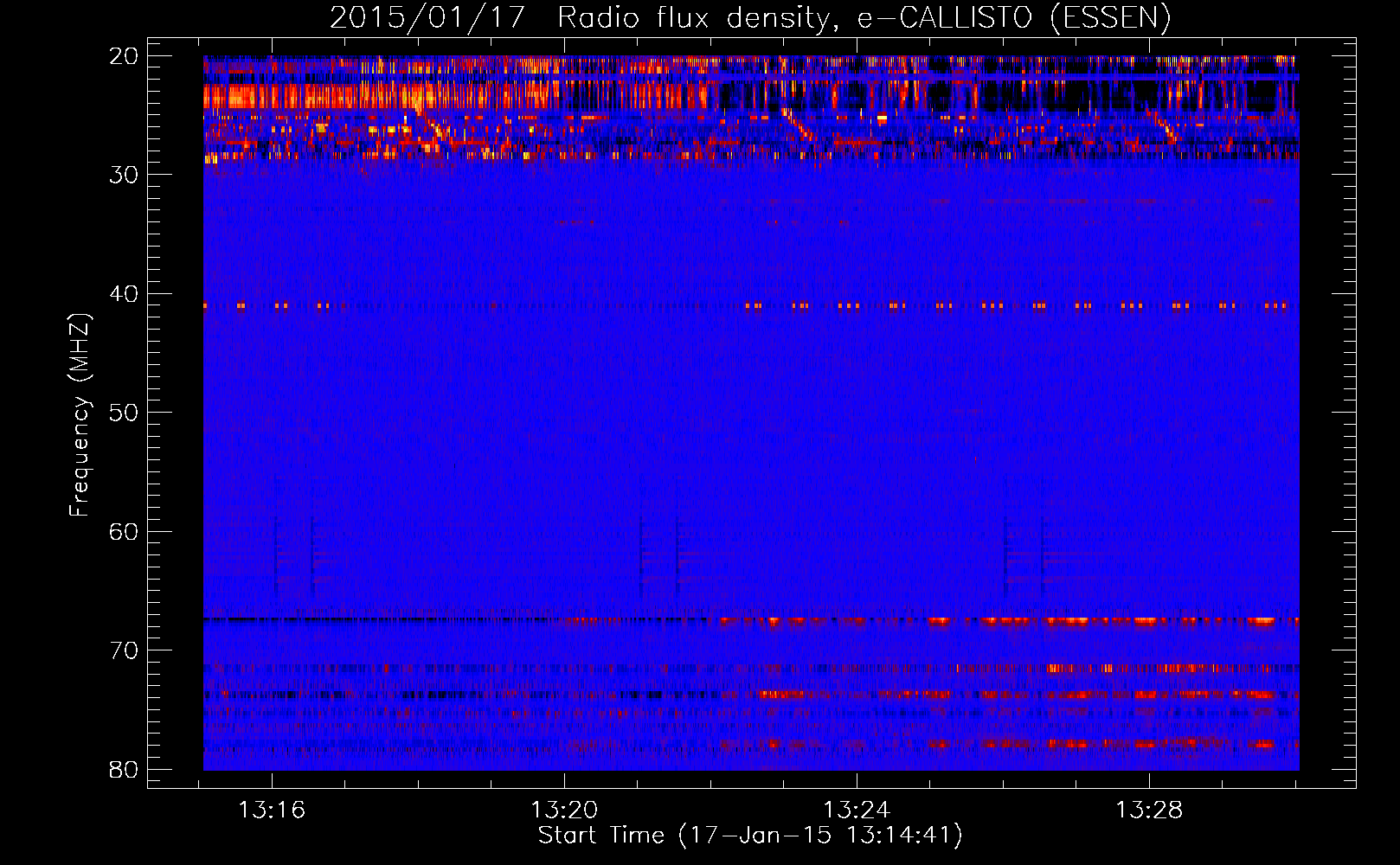The image size is (1400, 865).
Task: Click the 'Frequency (MHZ)' y-axis label
Action: pos(80,415)
